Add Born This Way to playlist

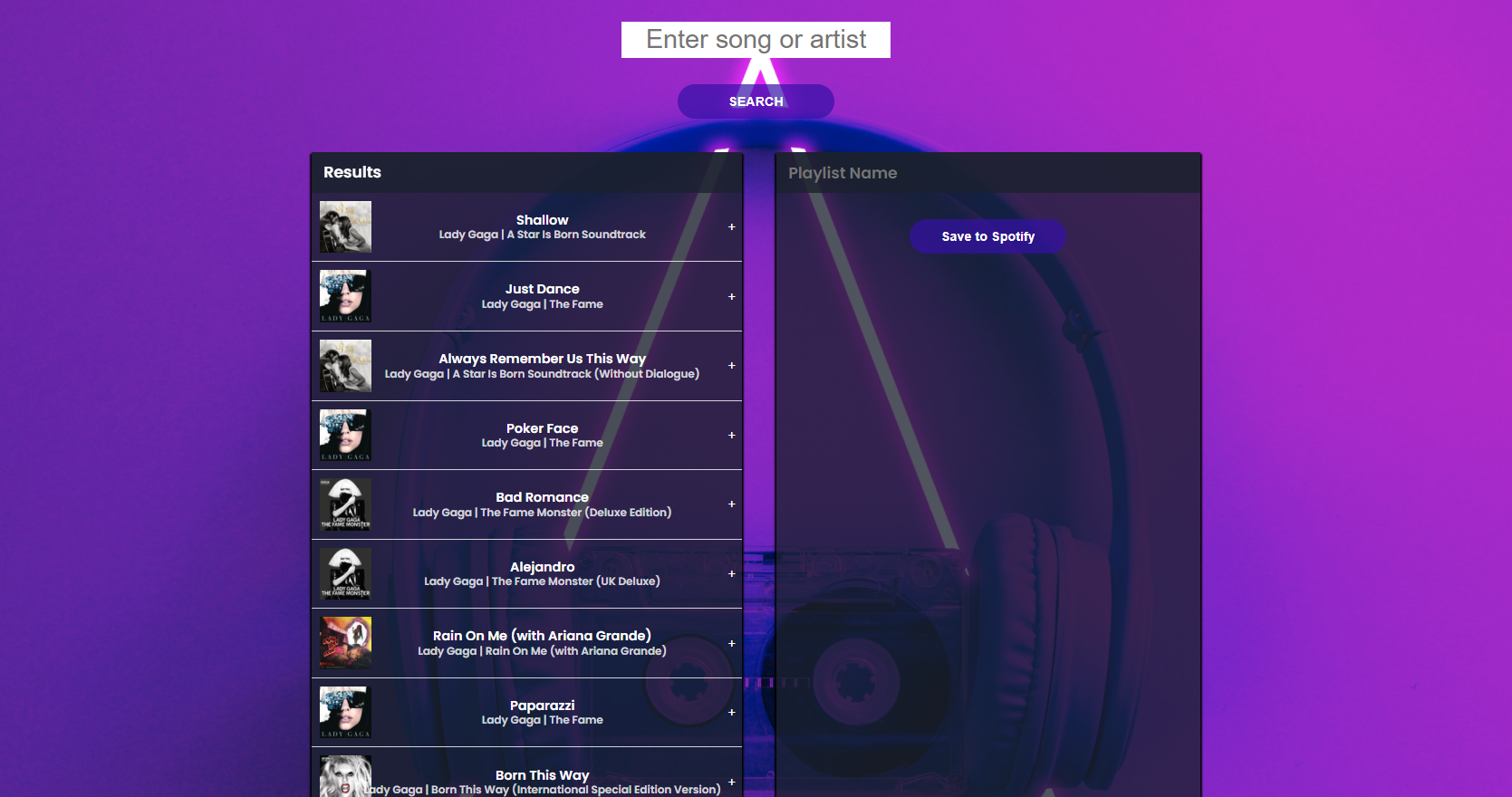tap(731, 783)
